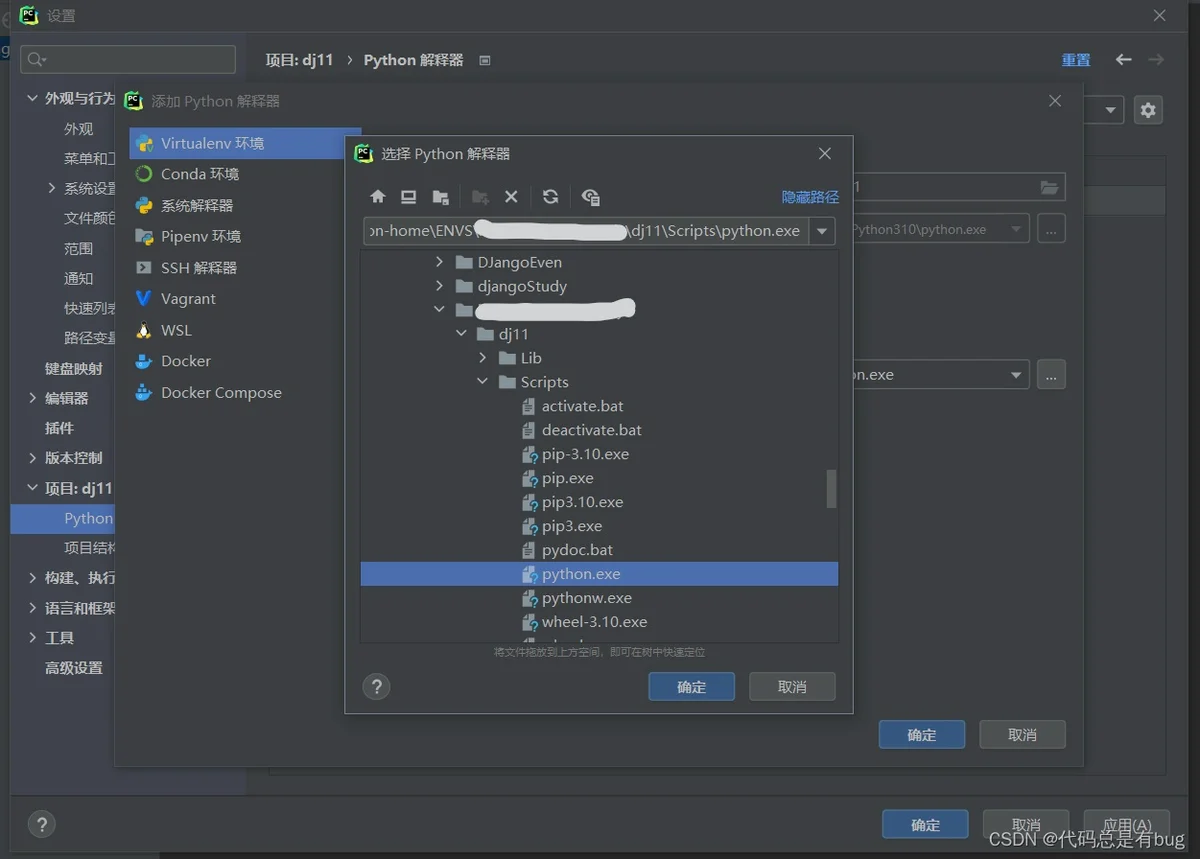
Task: Click the 隐藏路径 link
Action: 810,197
